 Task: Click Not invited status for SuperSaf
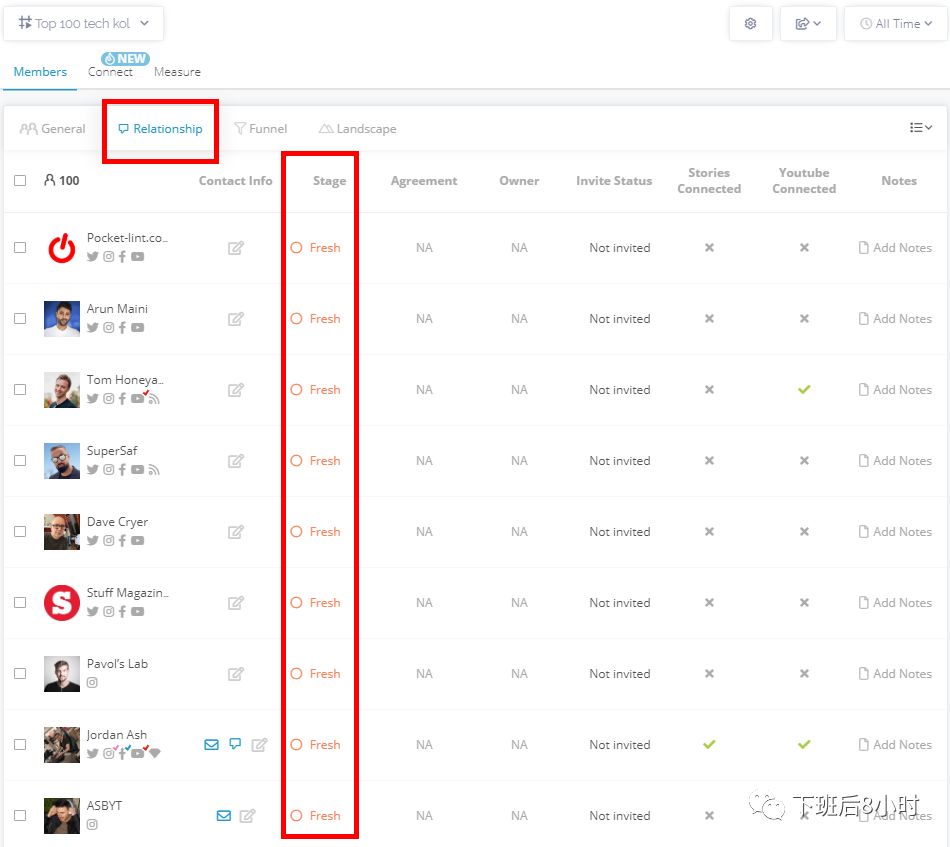(x=620, y=460)
